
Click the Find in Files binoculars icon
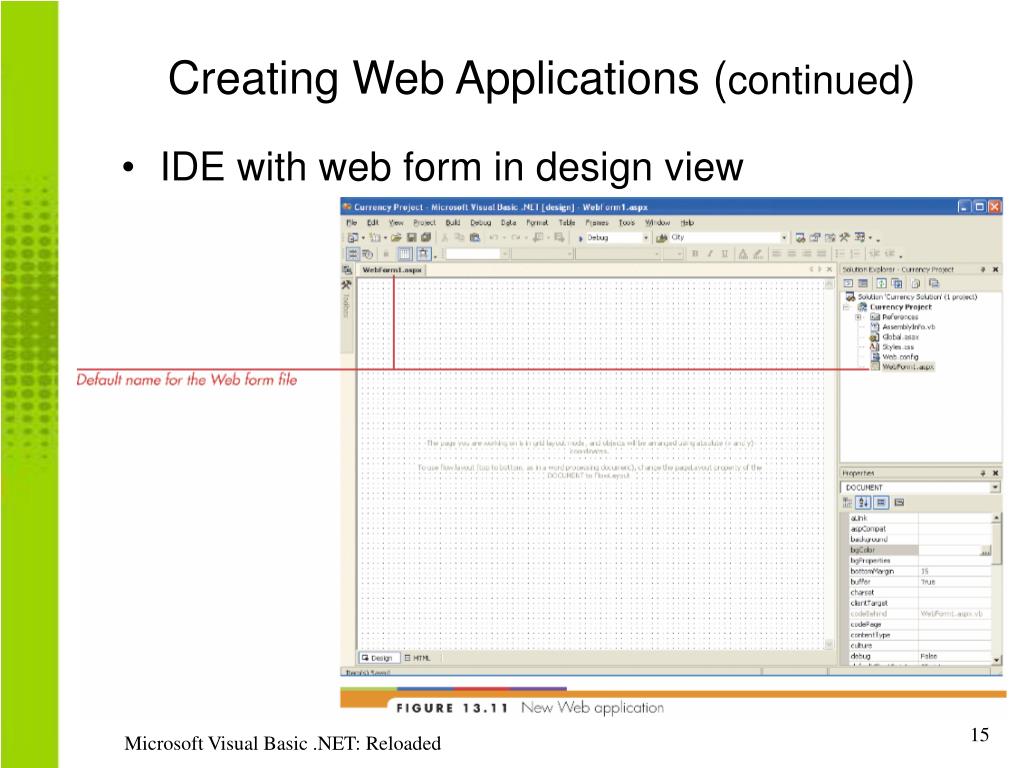click(x=662, y=238)
